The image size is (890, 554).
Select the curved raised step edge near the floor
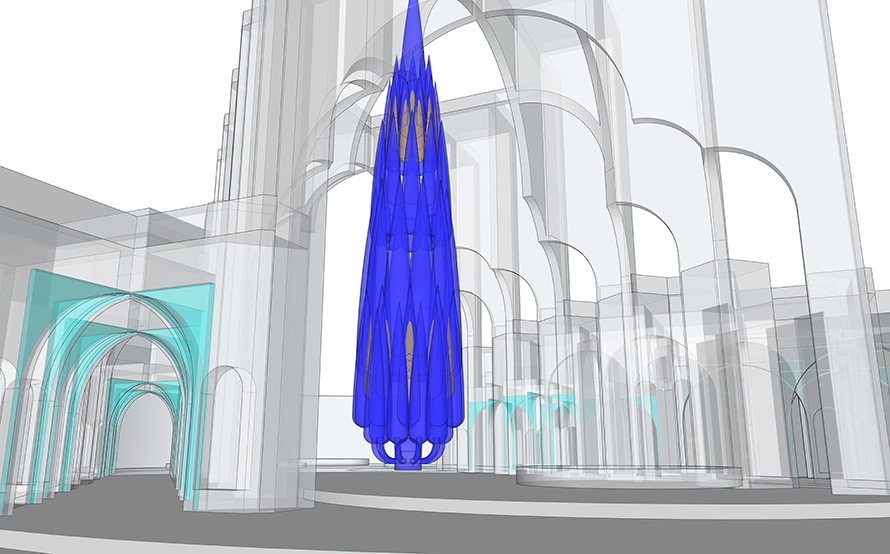[x=600, y=507]
